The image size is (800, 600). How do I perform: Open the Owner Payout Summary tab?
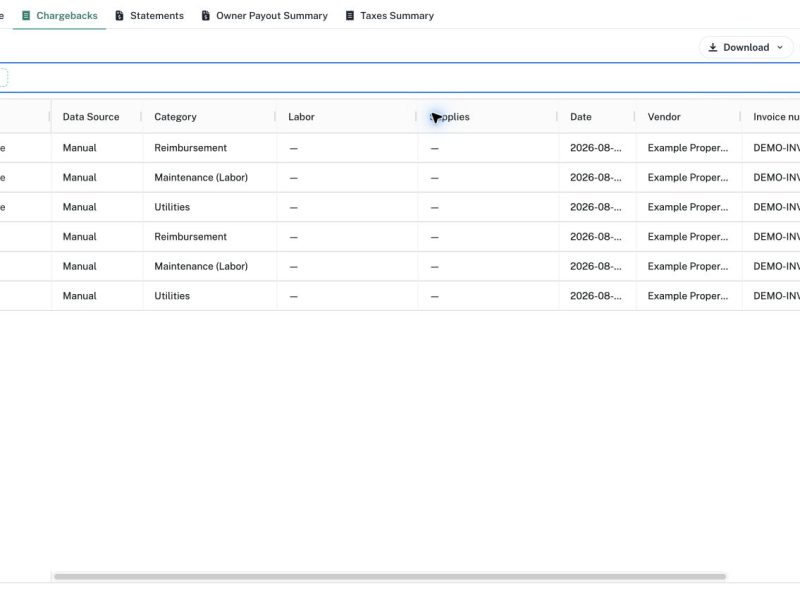tap(264, 15)
